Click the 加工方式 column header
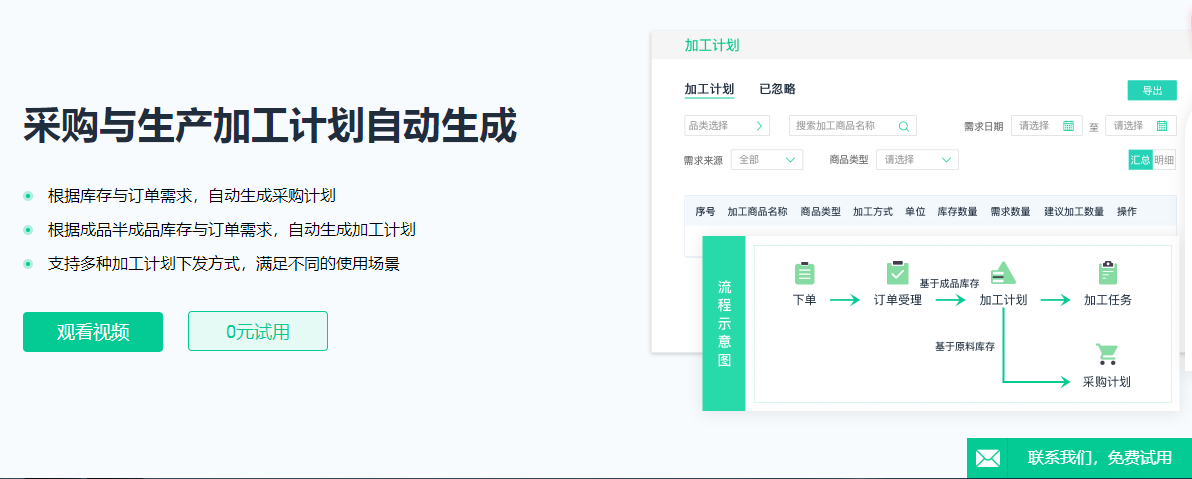 point(873,211)
